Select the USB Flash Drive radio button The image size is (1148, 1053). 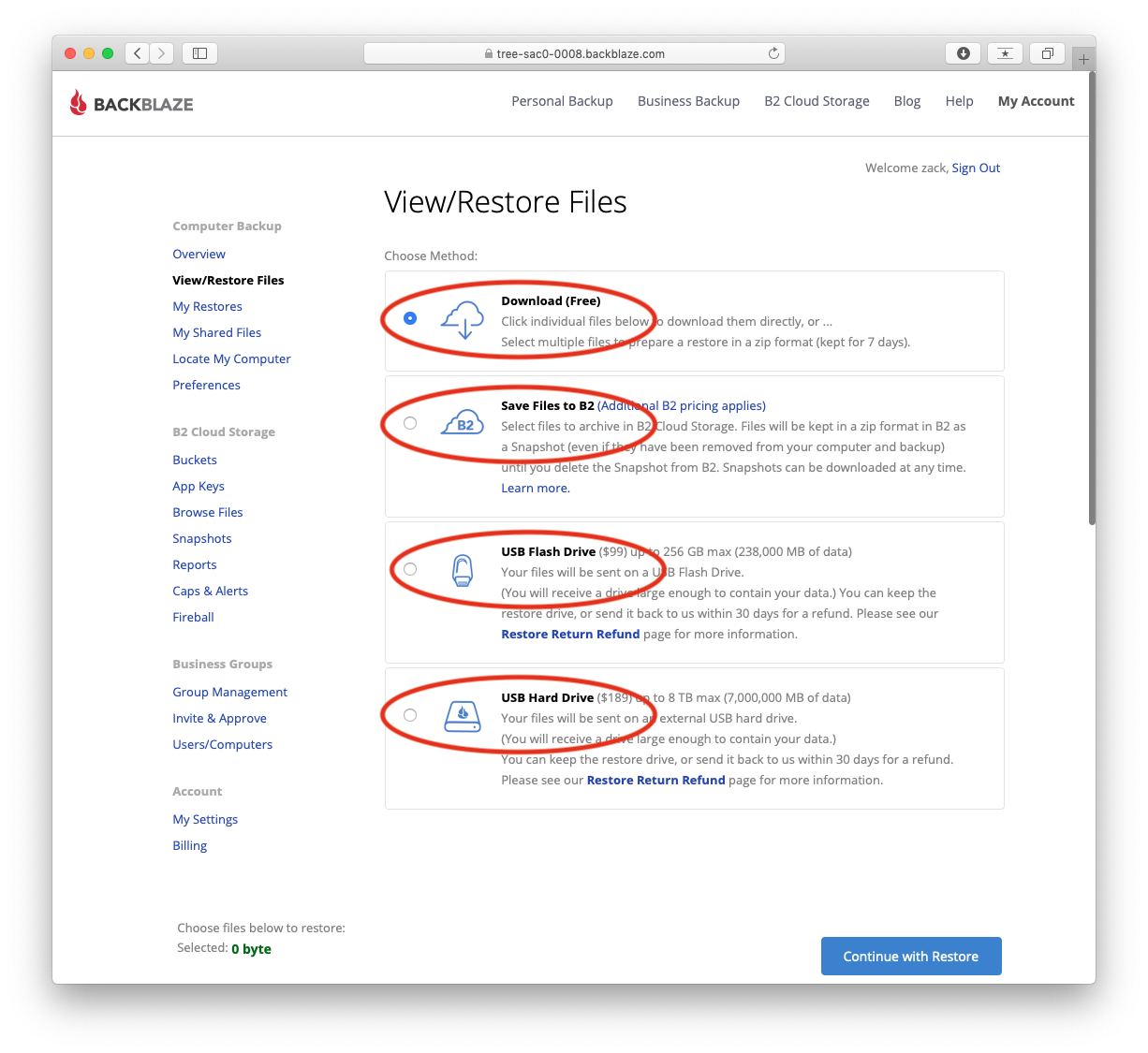point(410,569)
